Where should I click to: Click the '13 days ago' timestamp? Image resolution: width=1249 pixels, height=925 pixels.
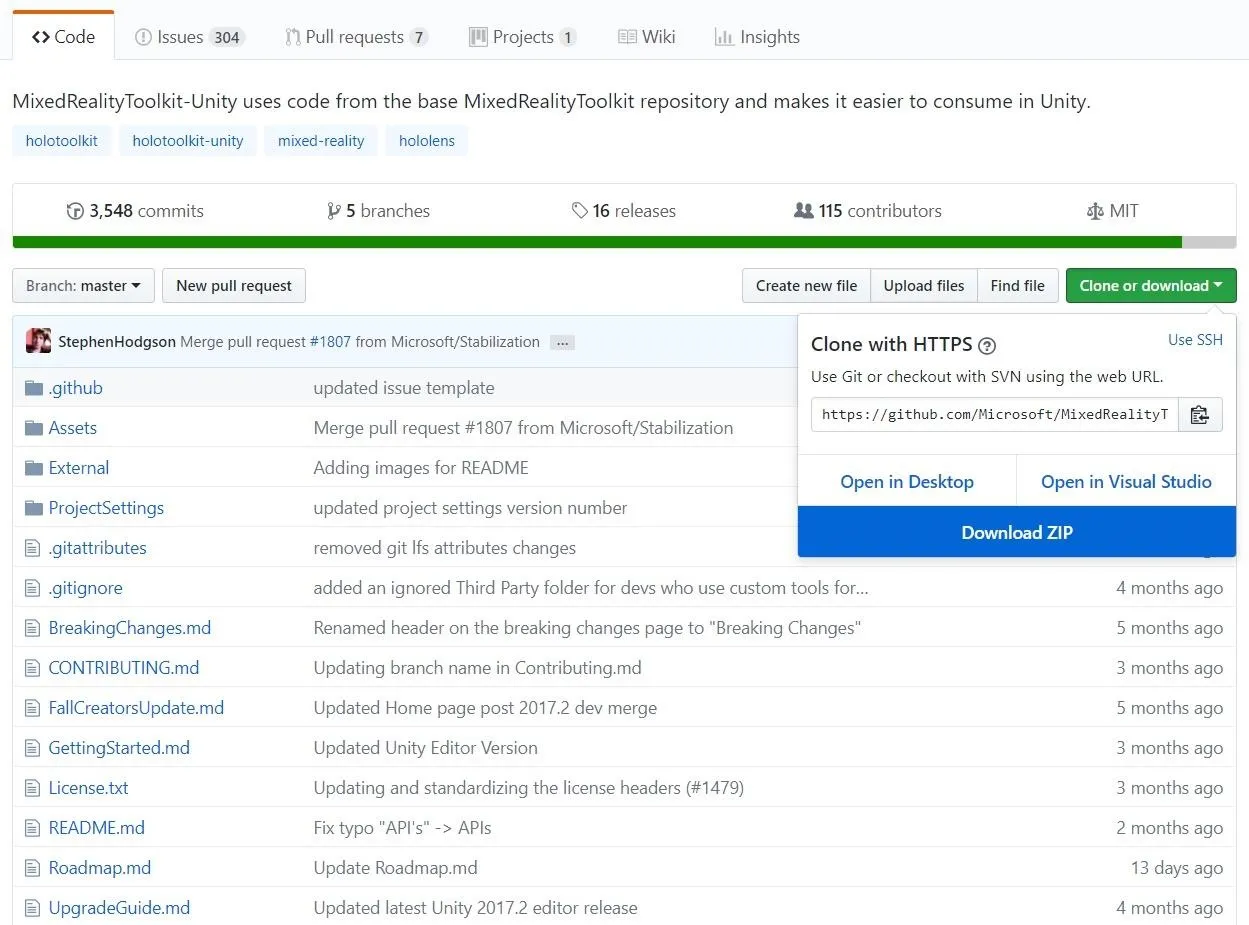tap(1177, 868)
